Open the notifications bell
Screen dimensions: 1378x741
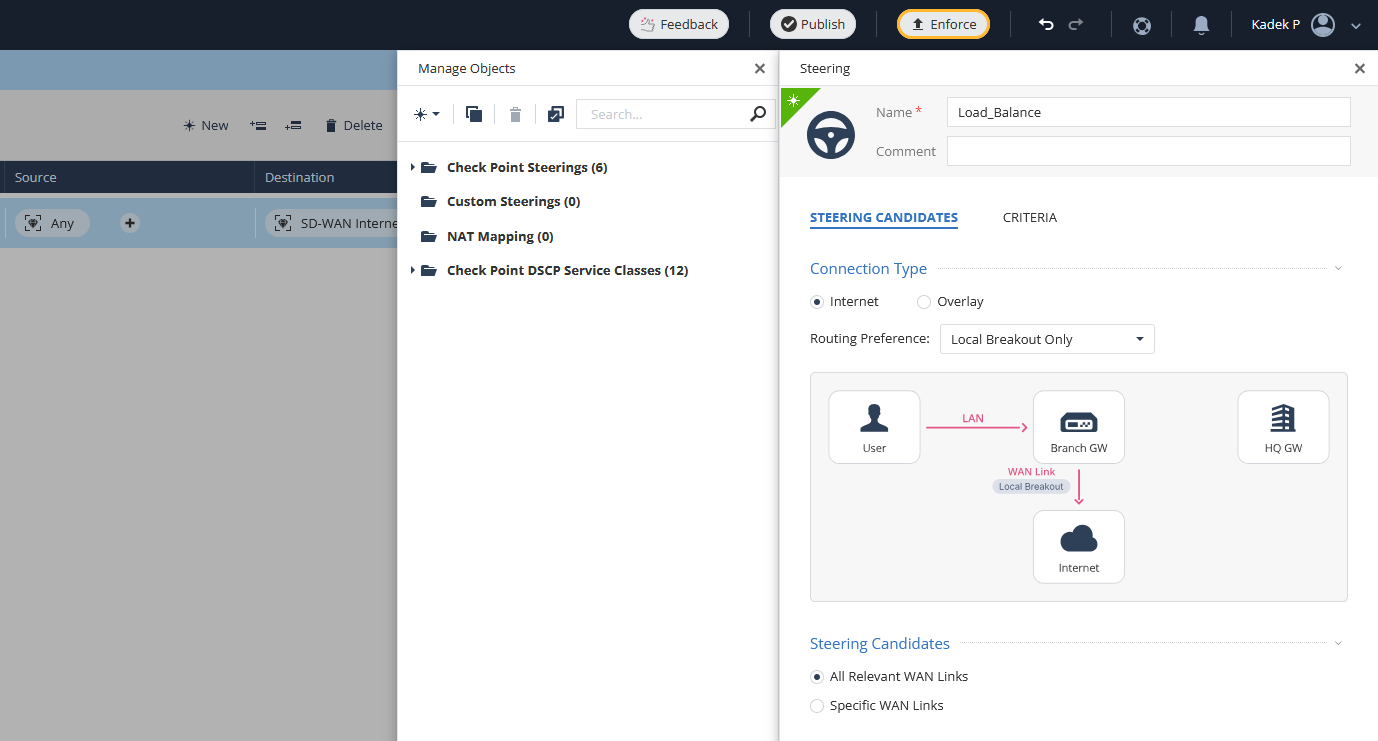point(1201,25)
